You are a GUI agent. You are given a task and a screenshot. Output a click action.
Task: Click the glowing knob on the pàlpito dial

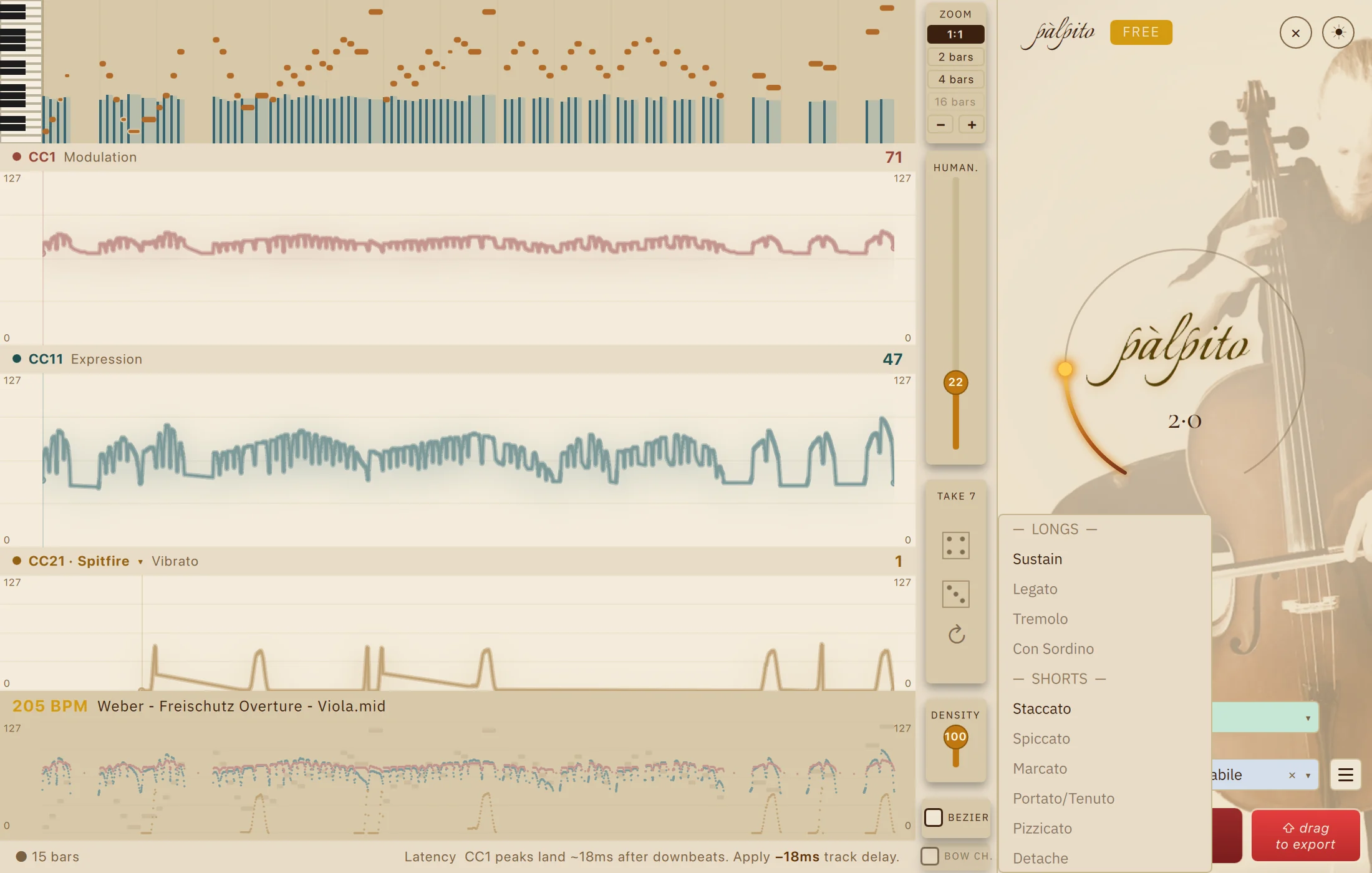1065,369
